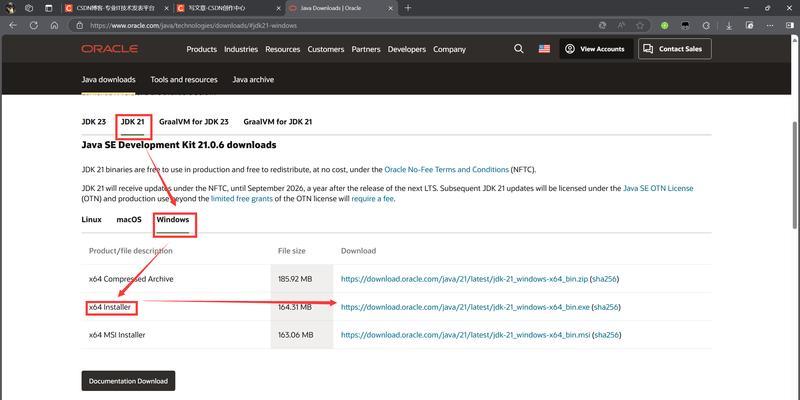Open the Developers menu
The width and height of the screenshot is (800, 400).
407,49
